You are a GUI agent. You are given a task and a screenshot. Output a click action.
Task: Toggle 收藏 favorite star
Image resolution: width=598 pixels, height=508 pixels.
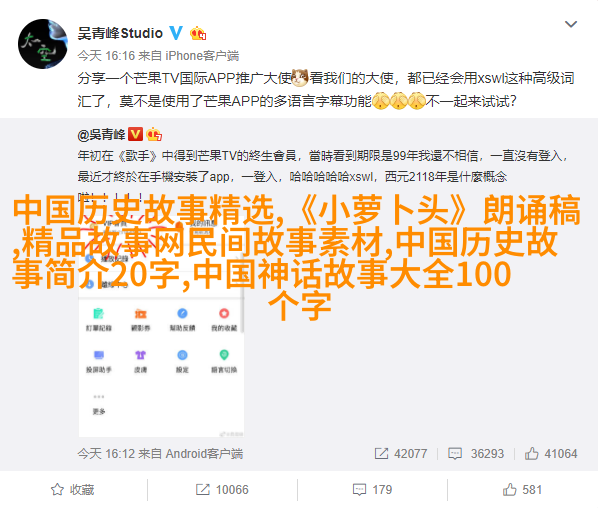pos(72,490)
